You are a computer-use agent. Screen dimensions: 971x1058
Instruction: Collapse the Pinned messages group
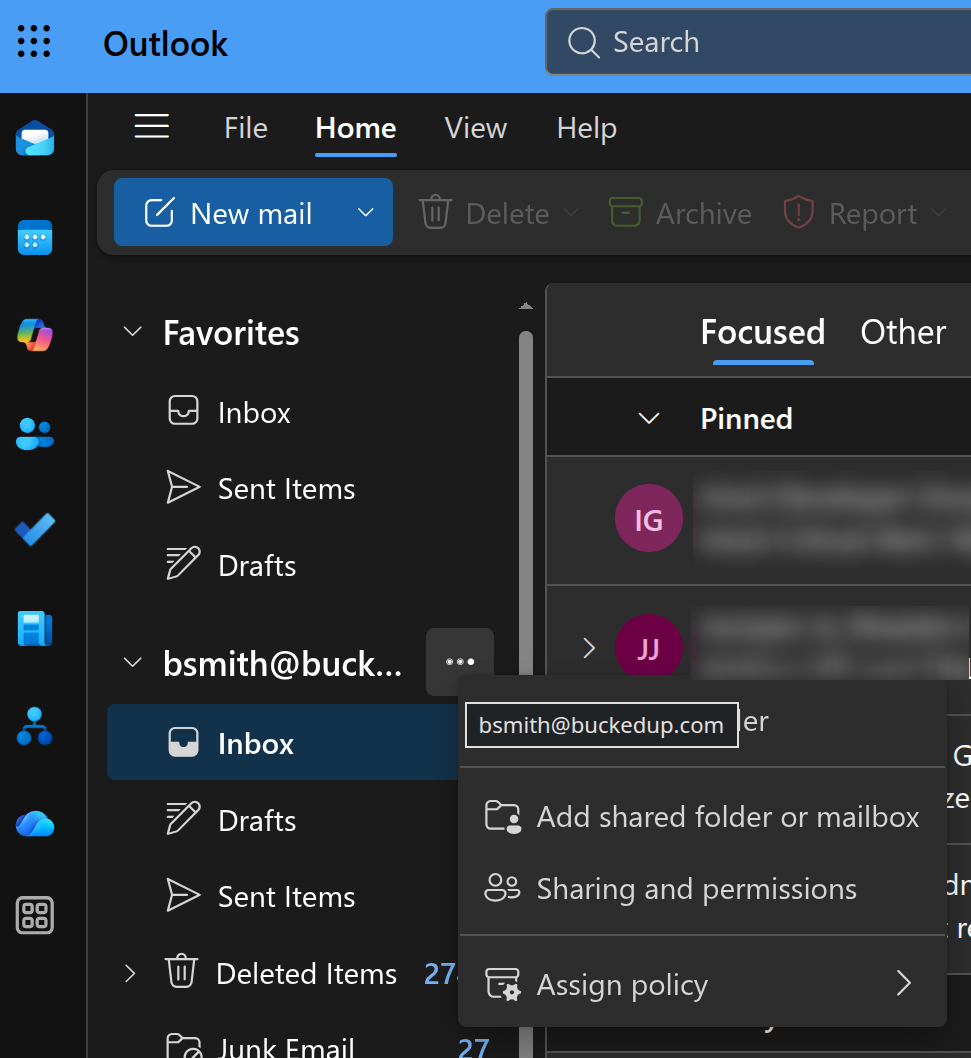[x=648, y=418]
